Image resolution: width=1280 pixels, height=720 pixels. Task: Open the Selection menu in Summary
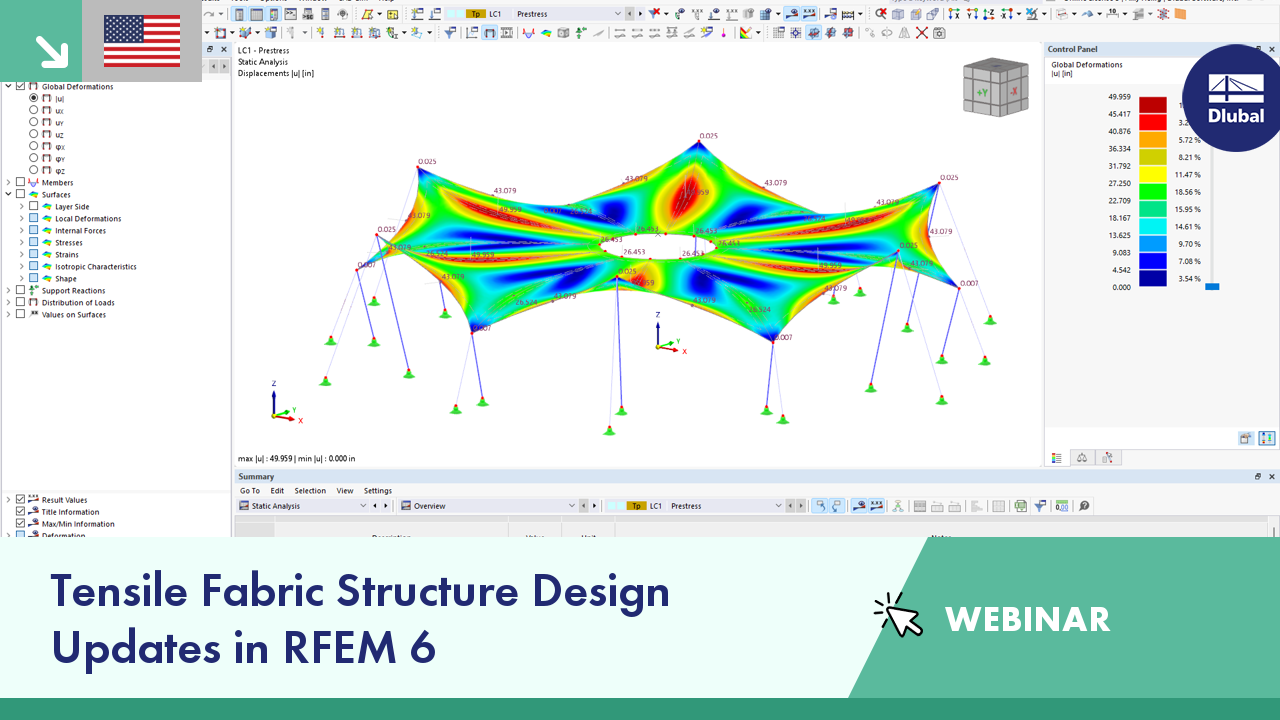[x=310, y=491]
